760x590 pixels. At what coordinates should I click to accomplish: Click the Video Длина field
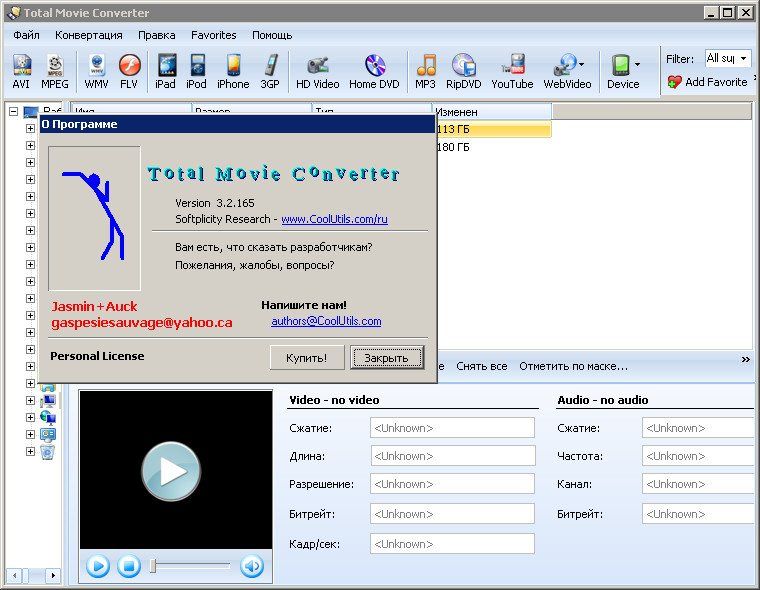click(x=452, y=456)
